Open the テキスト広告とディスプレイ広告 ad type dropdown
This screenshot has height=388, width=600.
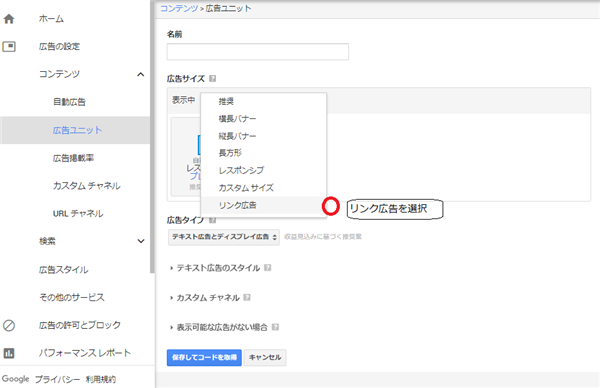coord(224,237)
